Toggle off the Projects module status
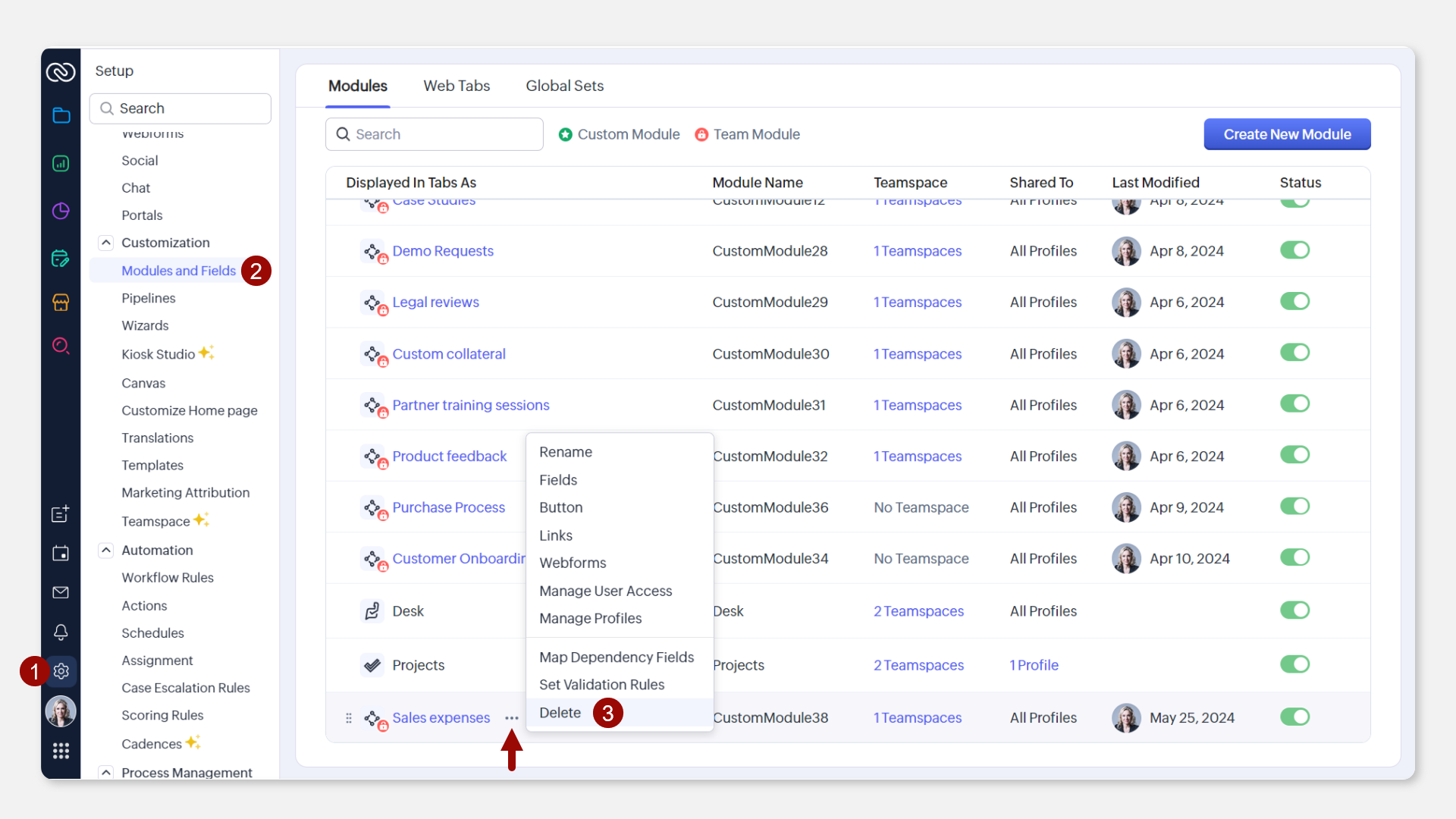1456x819 pixels. click(1294, 664)
